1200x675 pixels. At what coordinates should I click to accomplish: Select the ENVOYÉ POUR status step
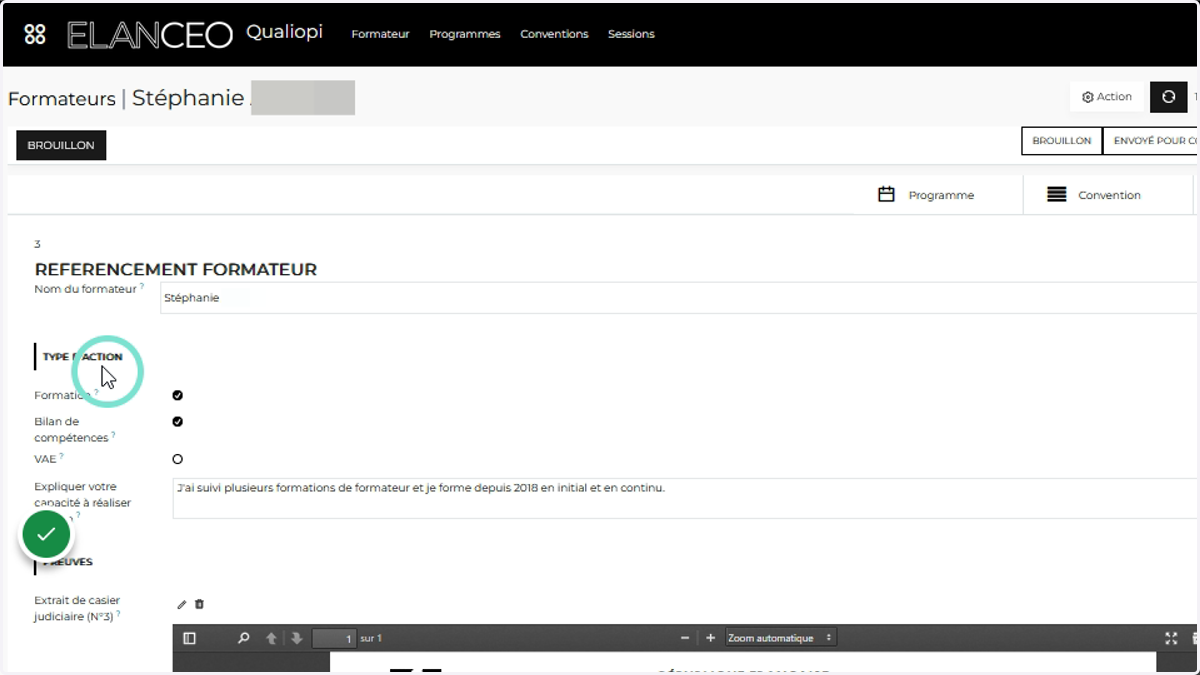pyautogui.click(x=1151, y=141)
